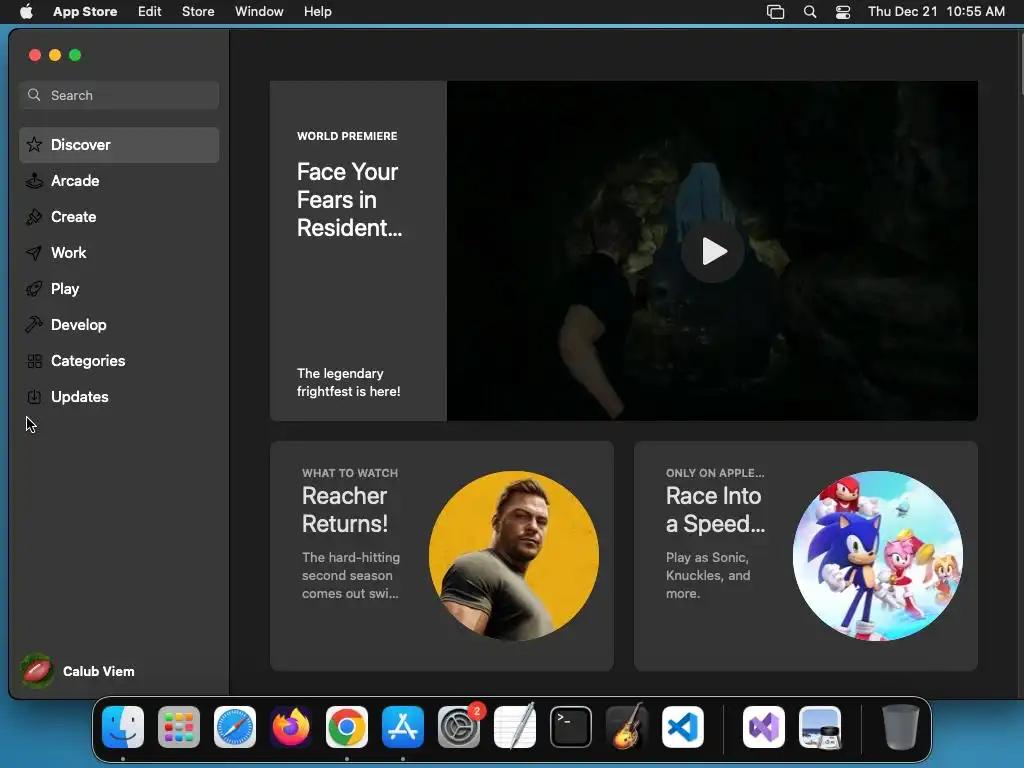Open Finder from the Dock
The width and height of the screenshot is (1024, 768).
click(123, 726)
